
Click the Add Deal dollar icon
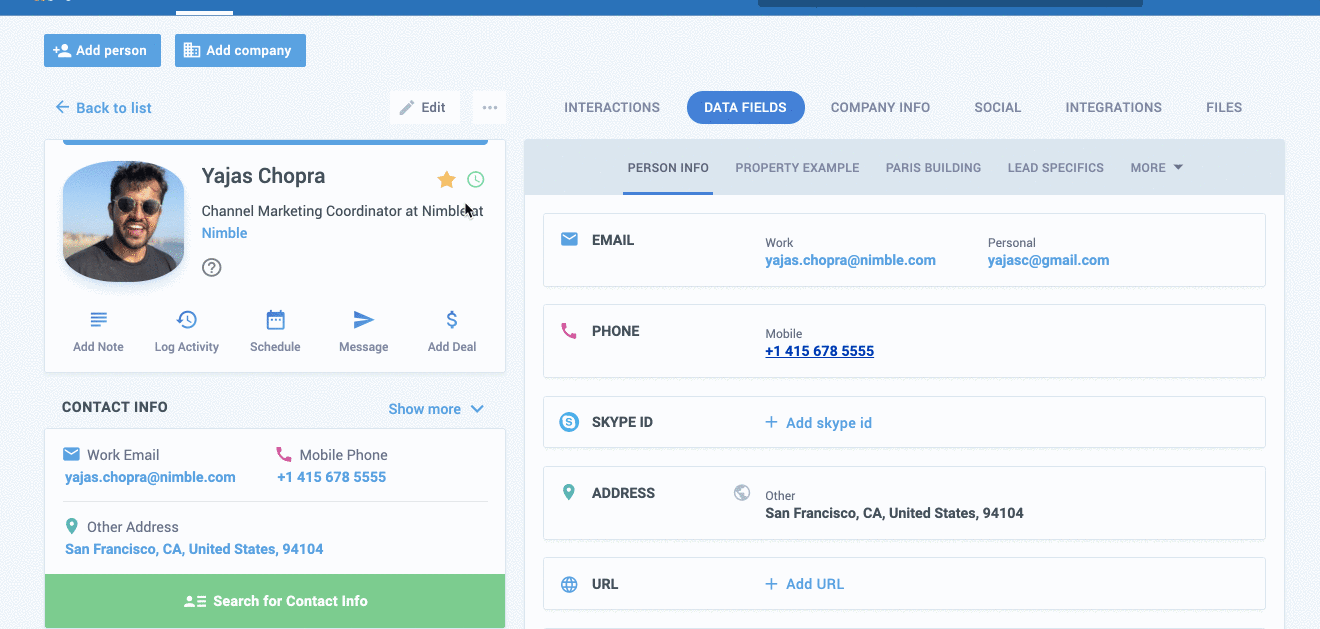tap(452, 320)
